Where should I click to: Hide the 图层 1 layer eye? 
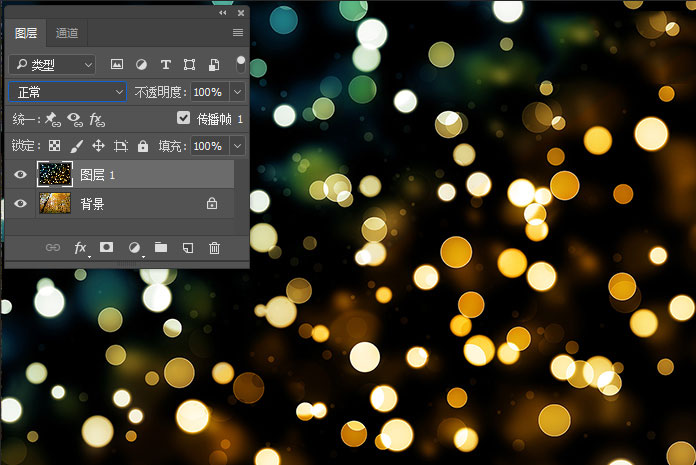tap(20, 175)
